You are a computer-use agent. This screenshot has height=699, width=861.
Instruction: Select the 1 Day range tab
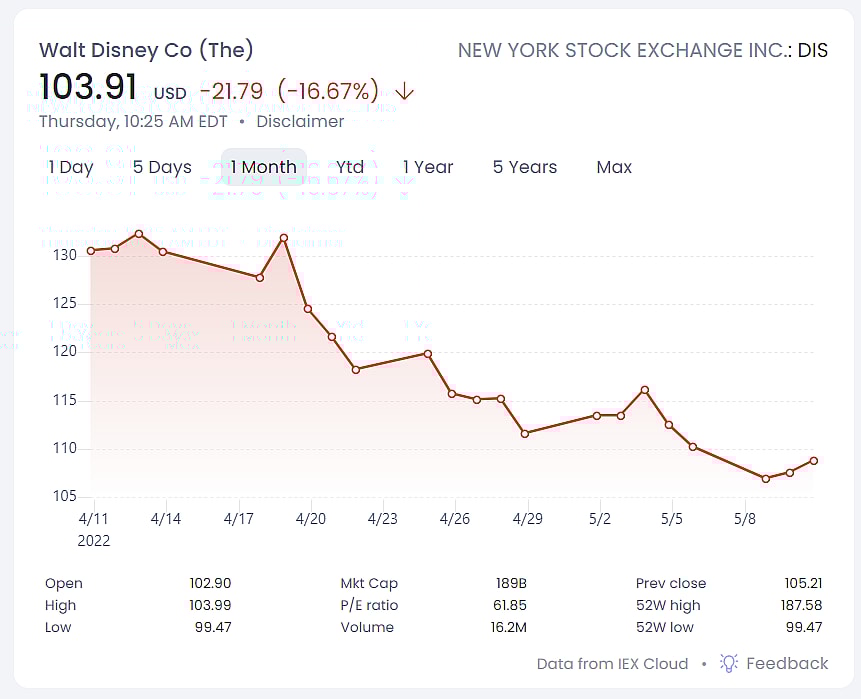click(x=71, y=167)
